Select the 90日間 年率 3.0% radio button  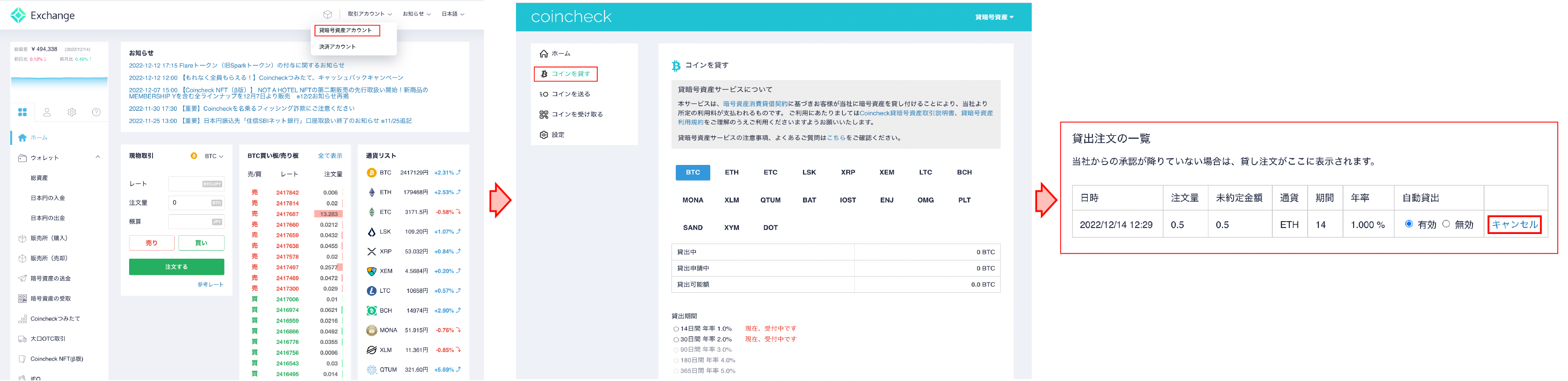coord(676,350)
